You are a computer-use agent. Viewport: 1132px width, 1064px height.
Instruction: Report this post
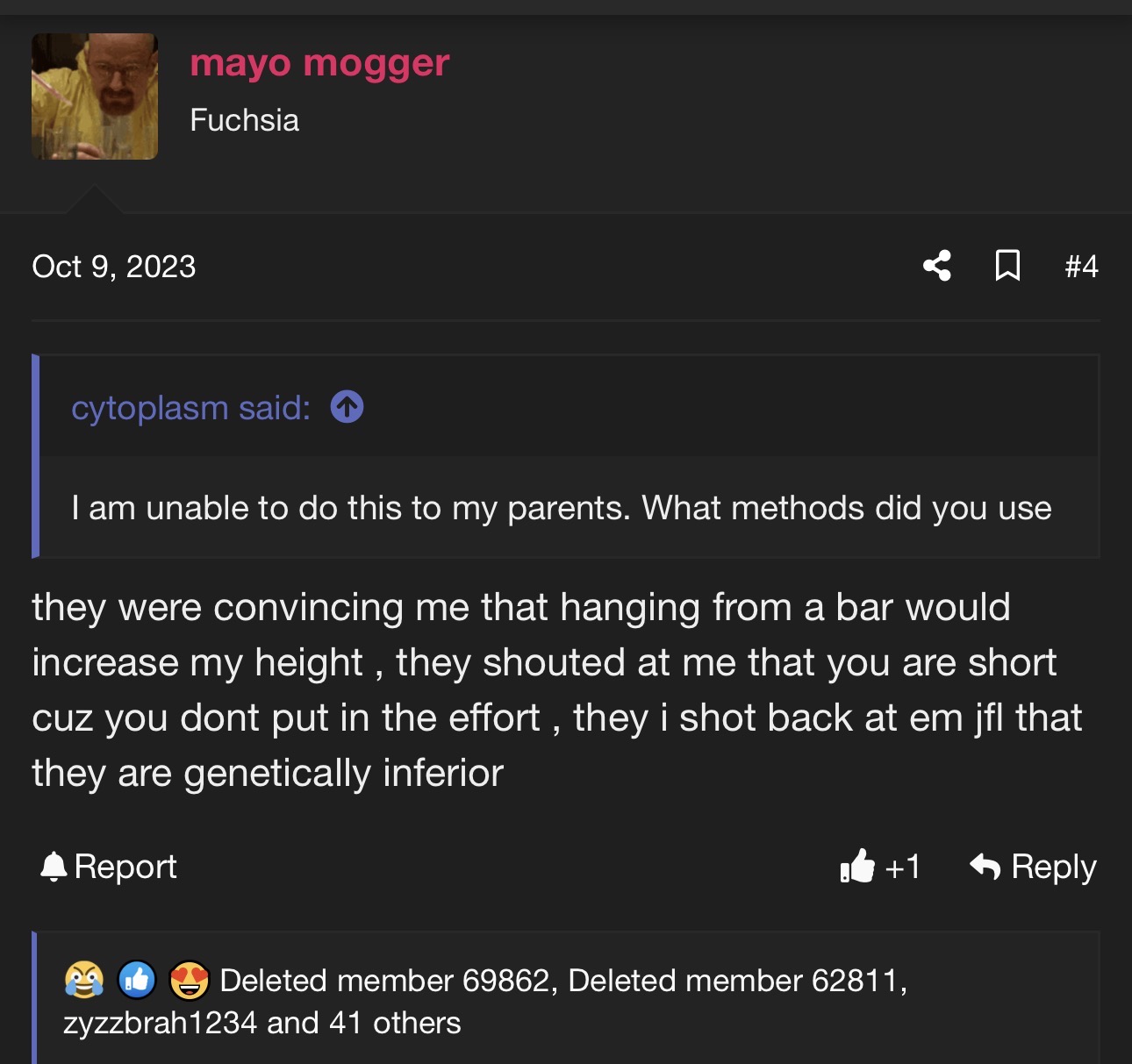click(x=109, y=867)
